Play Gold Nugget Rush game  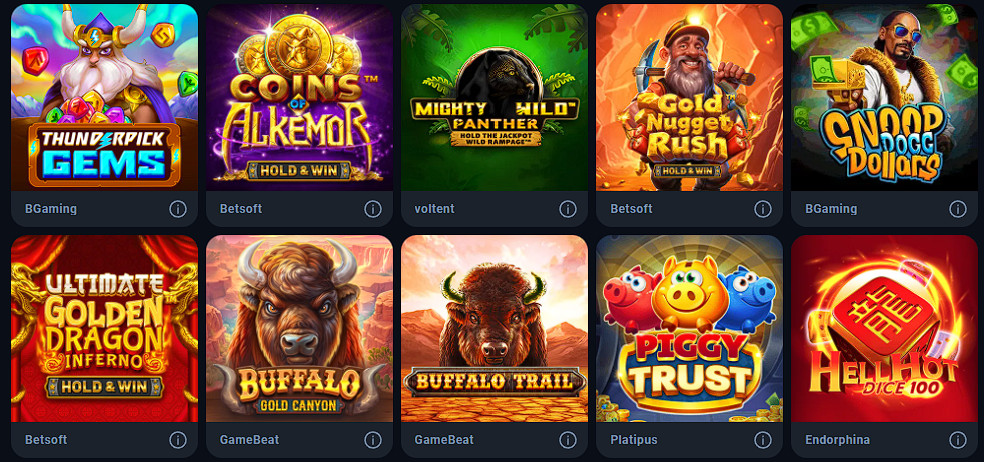click(x=689, y=97)
